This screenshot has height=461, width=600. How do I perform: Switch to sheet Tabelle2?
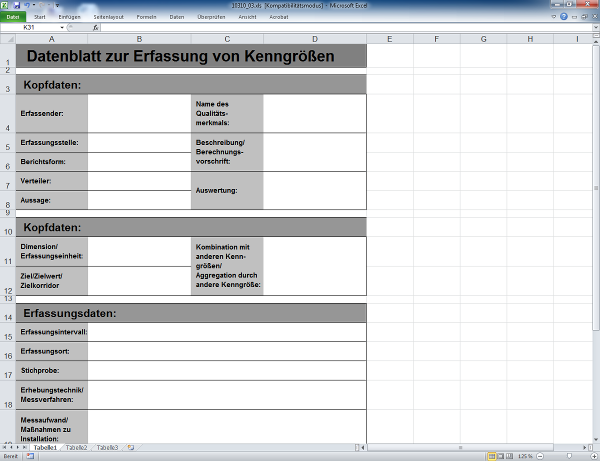(x=77, y=447)
